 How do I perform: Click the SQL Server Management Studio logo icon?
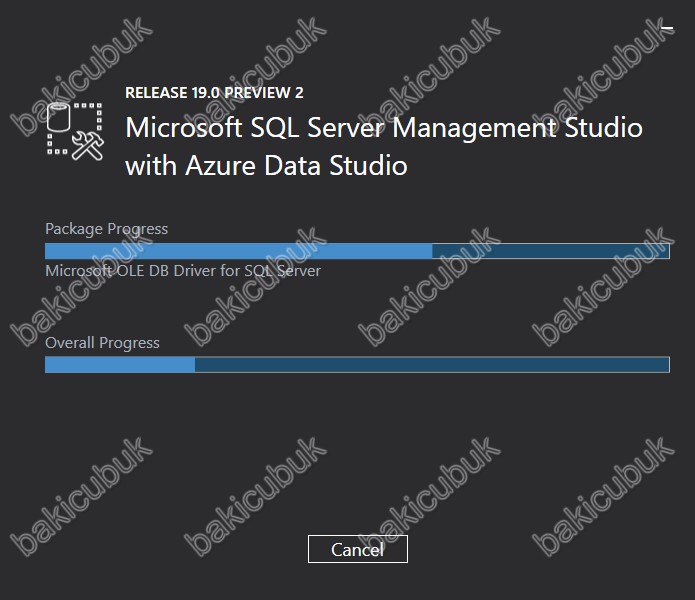coord(75,131)
